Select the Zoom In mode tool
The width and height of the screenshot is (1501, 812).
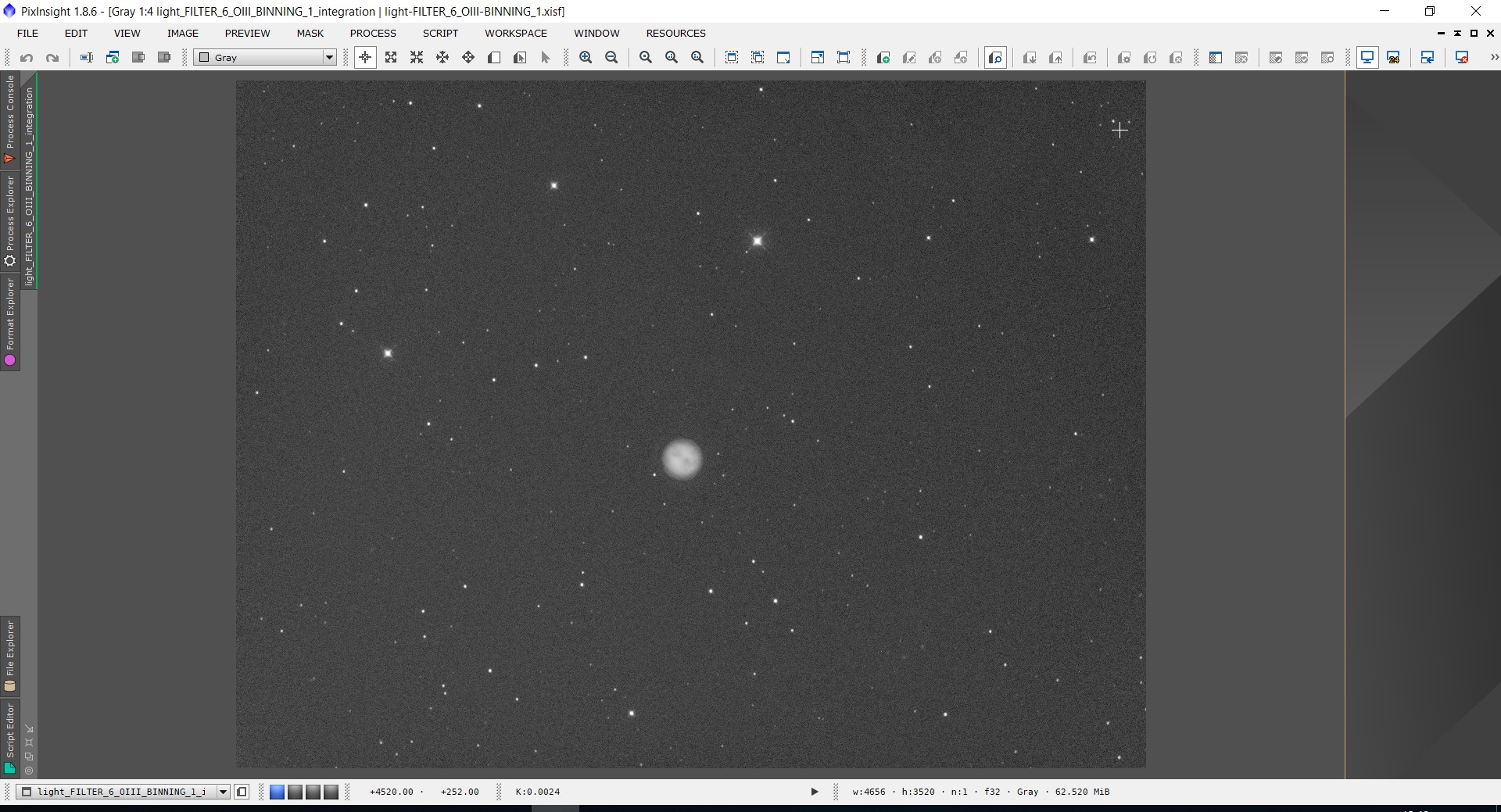[x=391, y=58]
